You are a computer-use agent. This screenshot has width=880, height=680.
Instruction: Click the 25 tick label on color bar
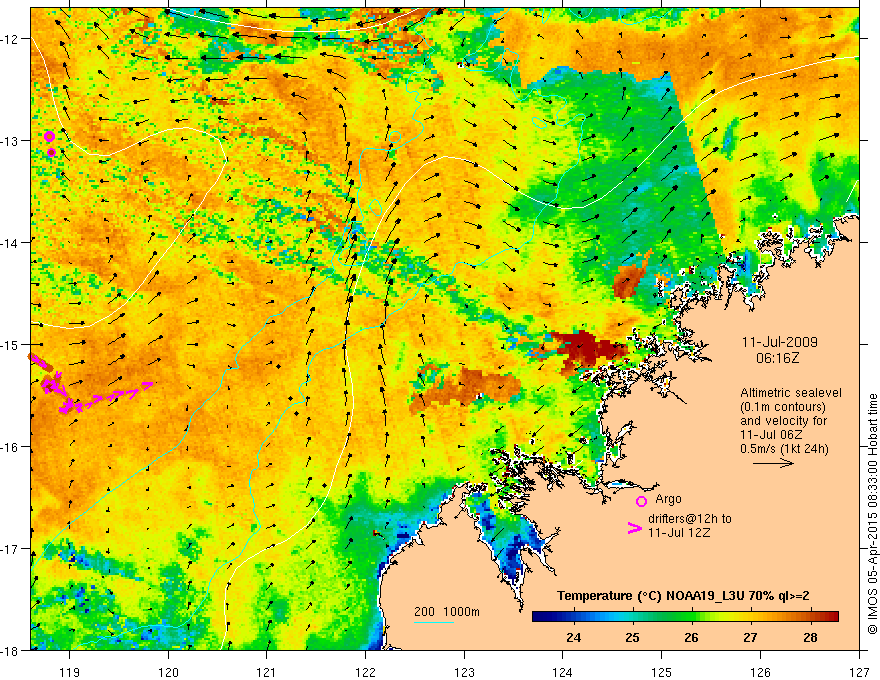point(632,638)
